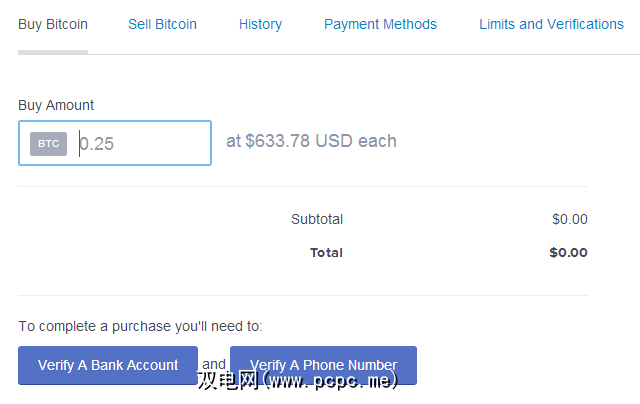Open the Payment Methods tab
Image resolution: width=640 pixels, height=404 pixels.
380,24
